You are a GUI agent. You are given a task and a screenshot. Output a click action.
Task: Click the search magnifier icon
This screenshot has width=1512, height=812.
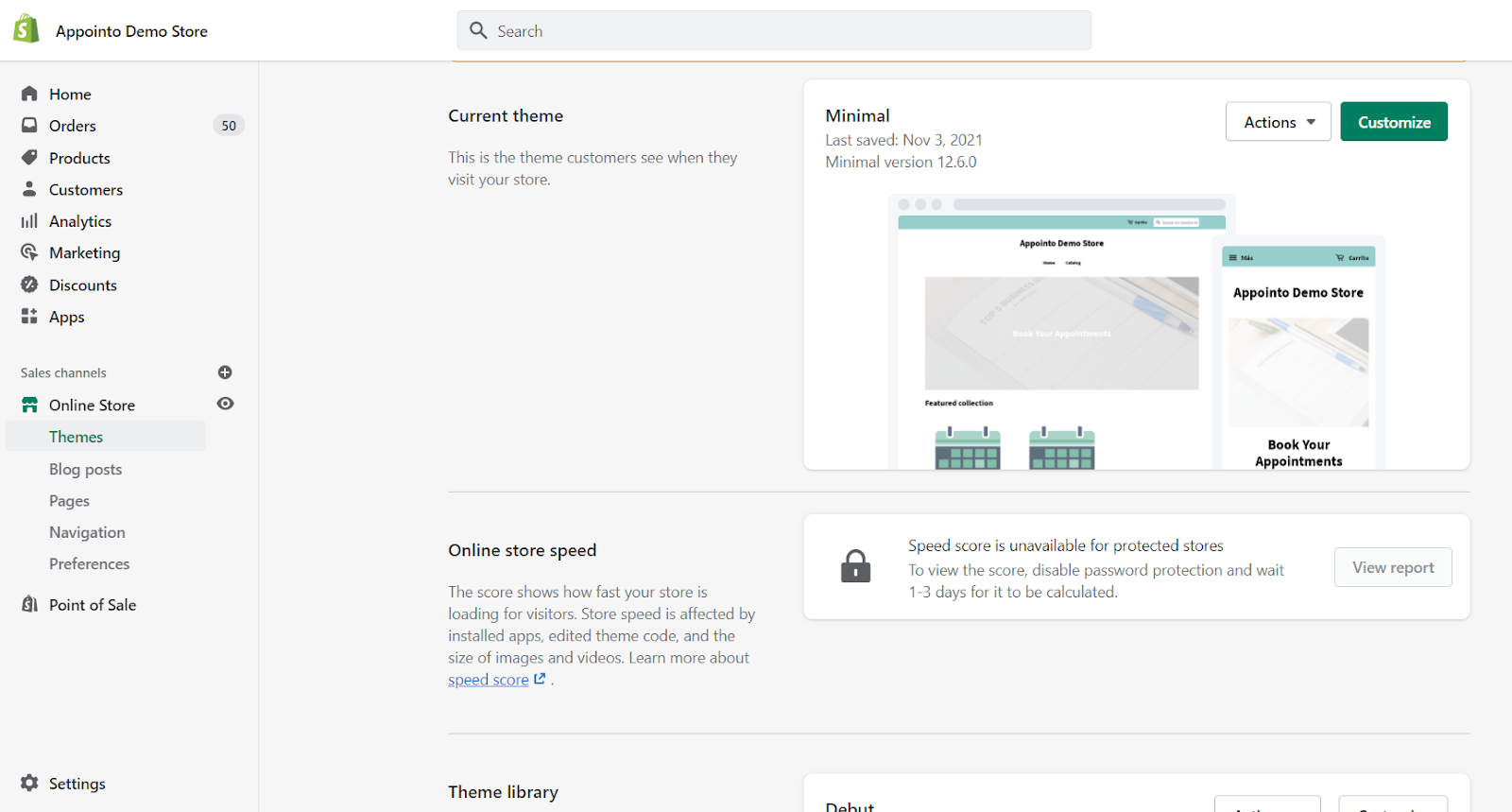tap(479, 30)
